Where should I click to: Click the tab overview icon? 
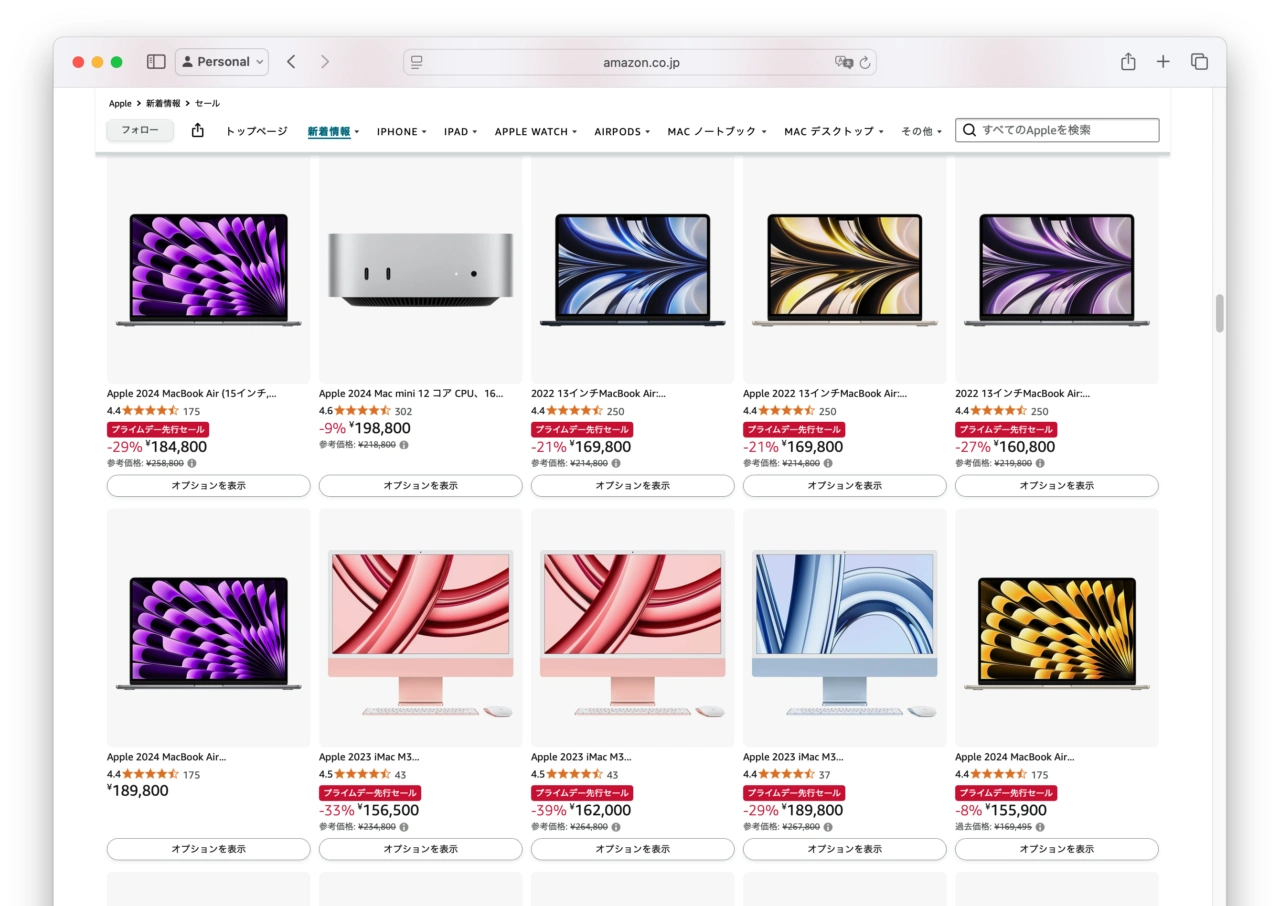(1198, 61)
